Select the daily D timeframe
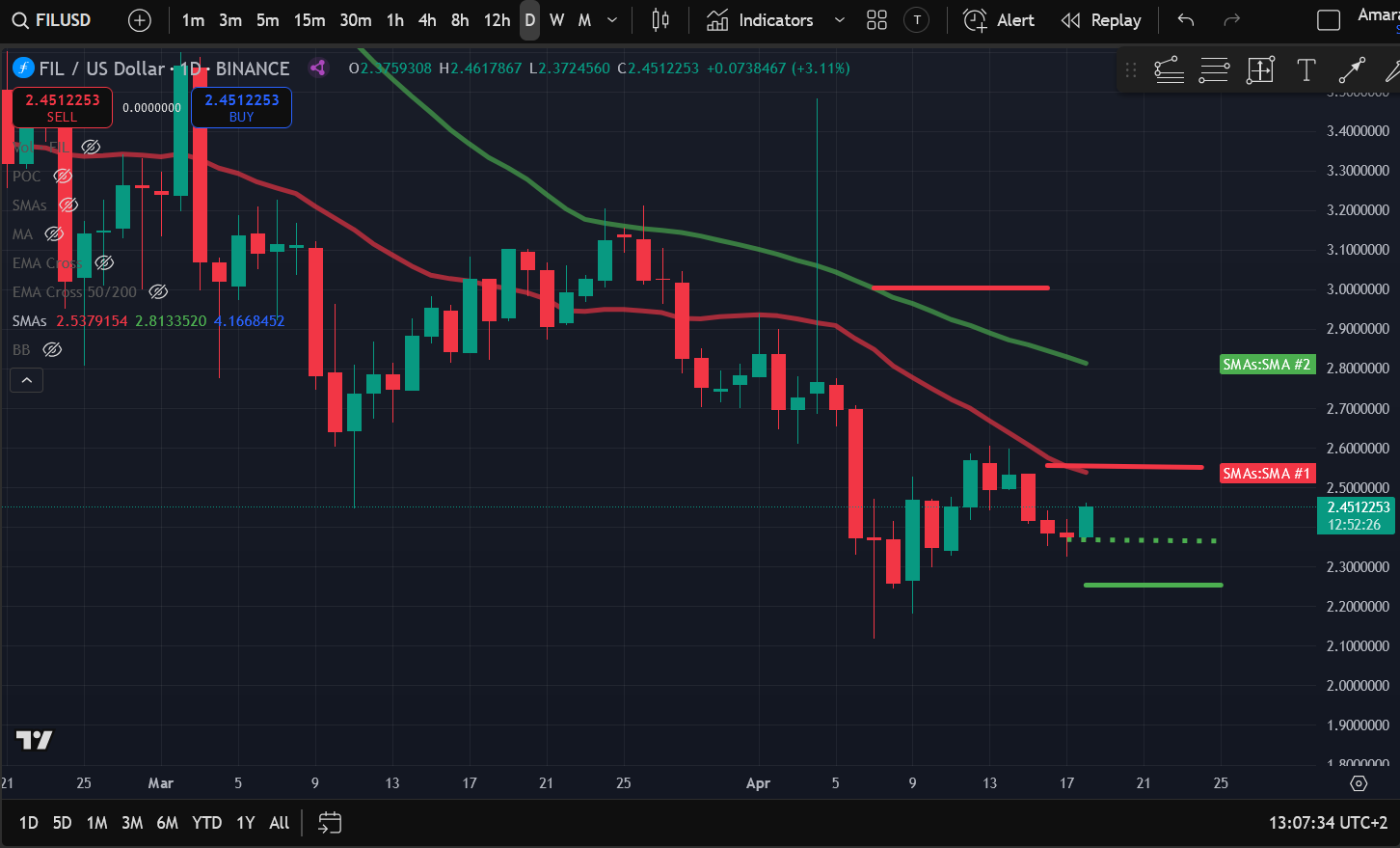 pos(529,20)
